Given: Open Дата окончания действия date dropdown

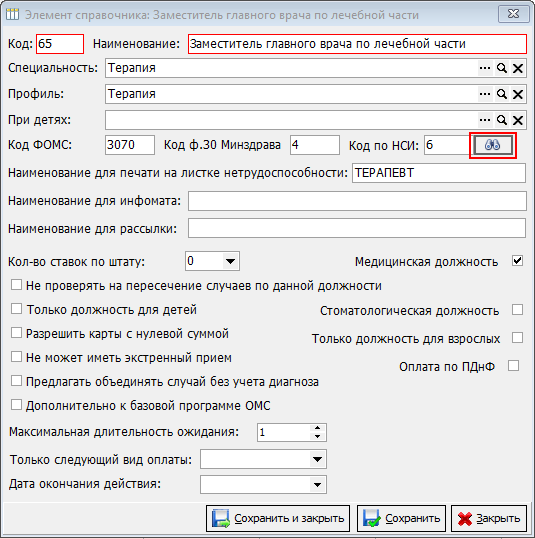Looking at the screenshot, I should click(x=317, y=485).
